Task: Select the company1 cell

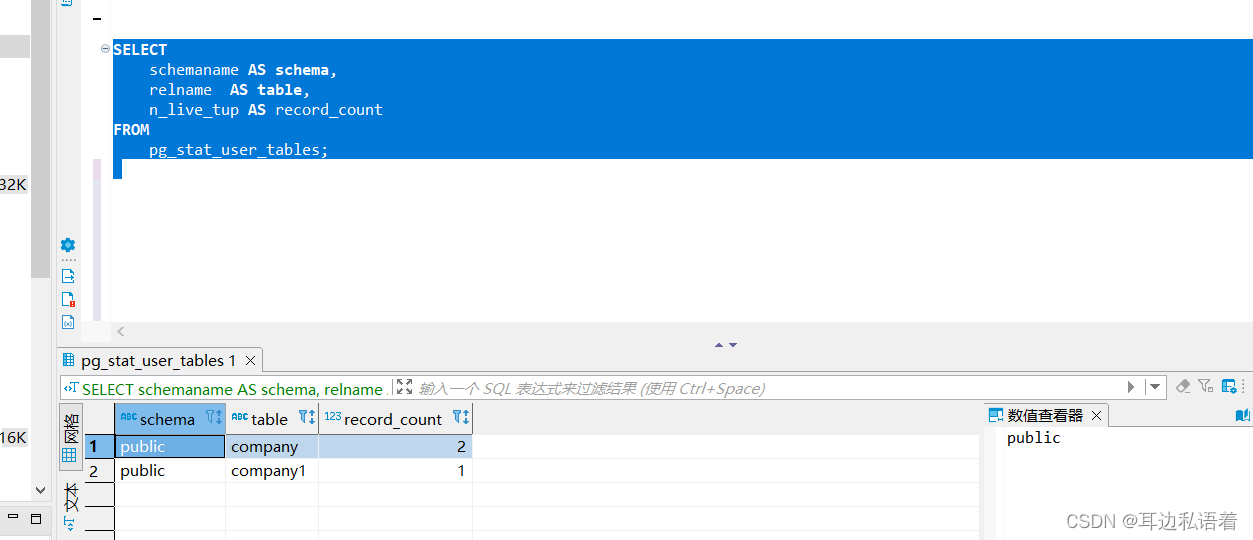Action: pyautogui.click(x=272, y=470)
